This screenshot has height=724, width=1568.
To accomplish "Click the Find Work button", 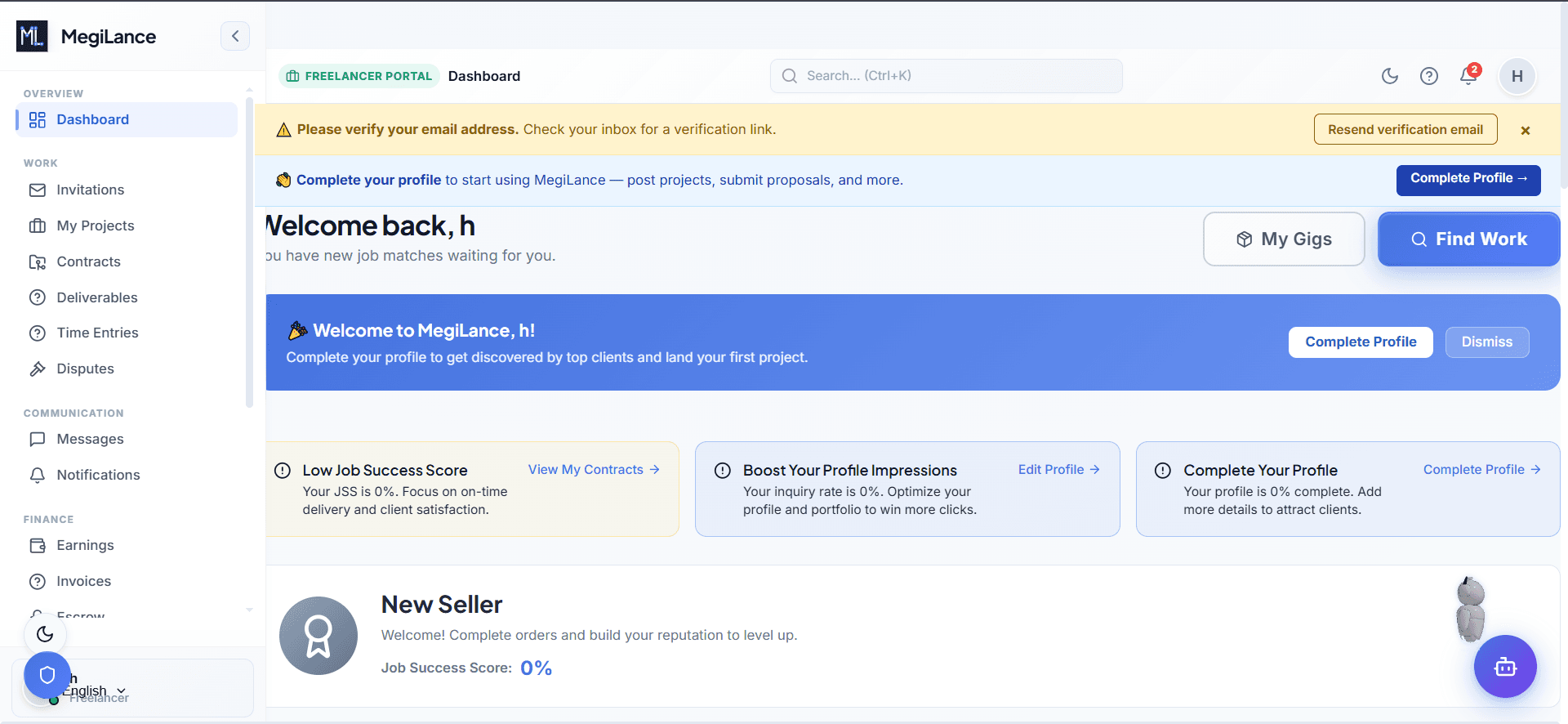I will coord(1469,239).
